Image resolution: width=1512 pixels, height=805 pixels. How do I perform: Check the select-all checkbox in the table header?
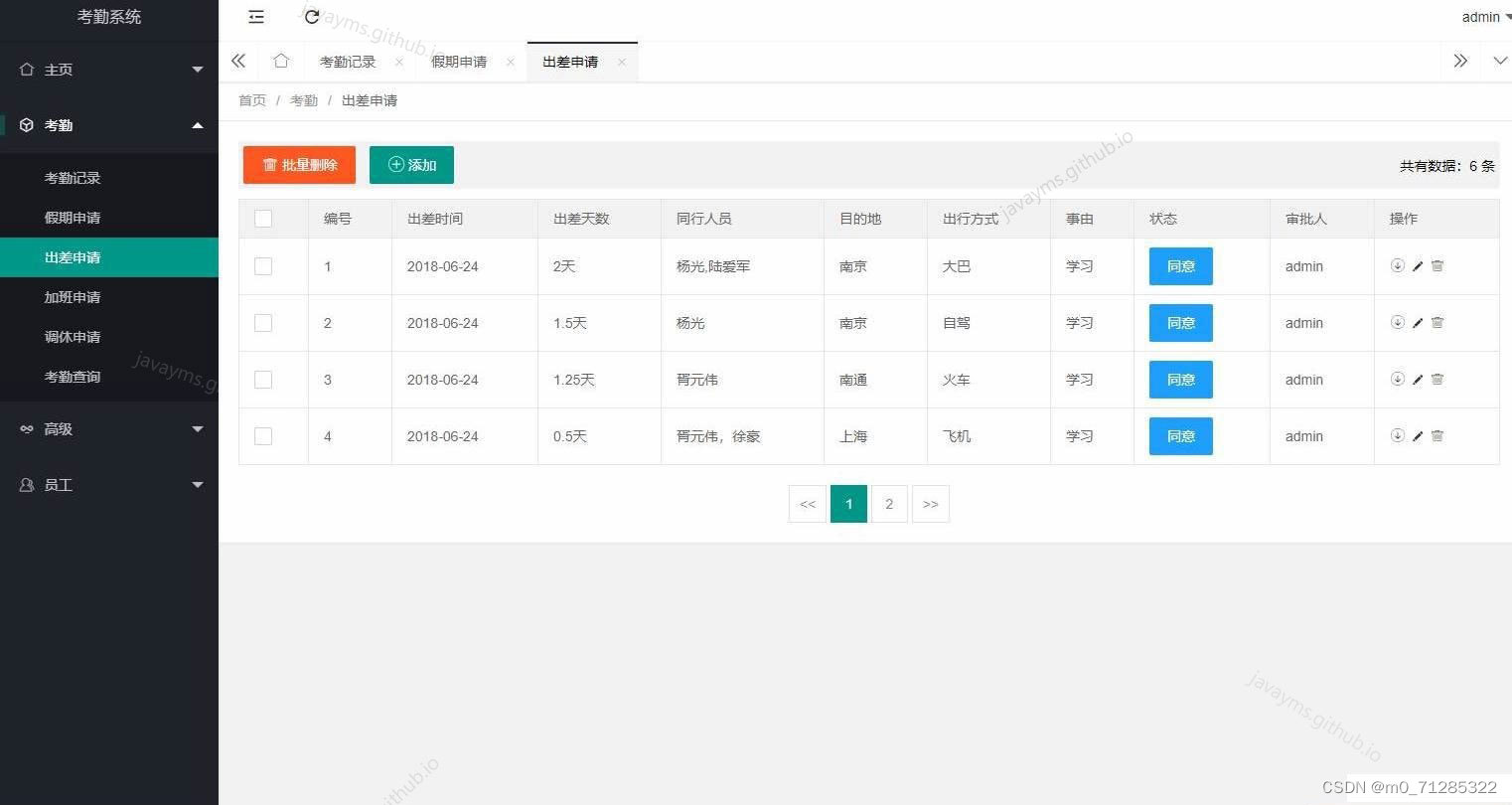tap(263, 218)
